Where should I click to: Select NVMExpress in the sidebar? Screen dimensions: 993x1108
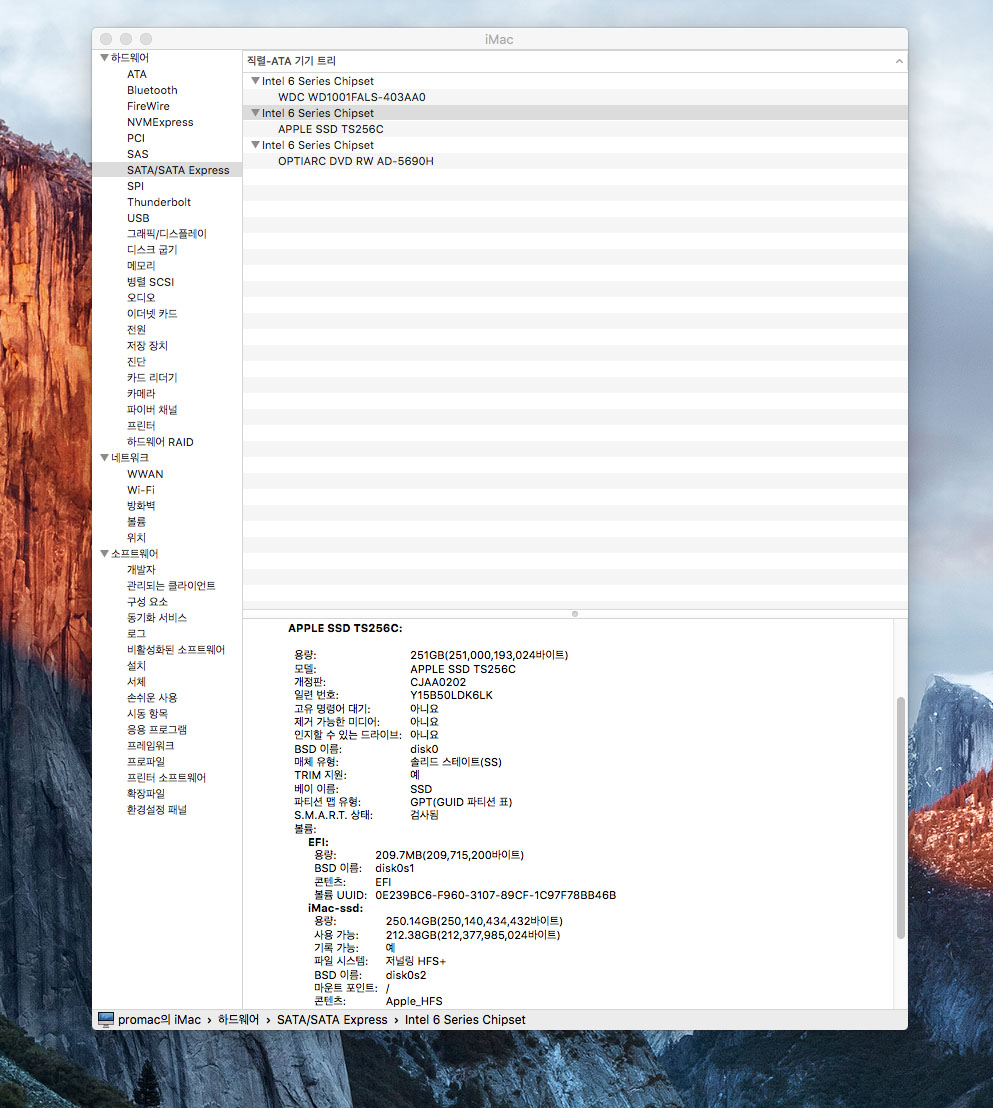[160, 122]
